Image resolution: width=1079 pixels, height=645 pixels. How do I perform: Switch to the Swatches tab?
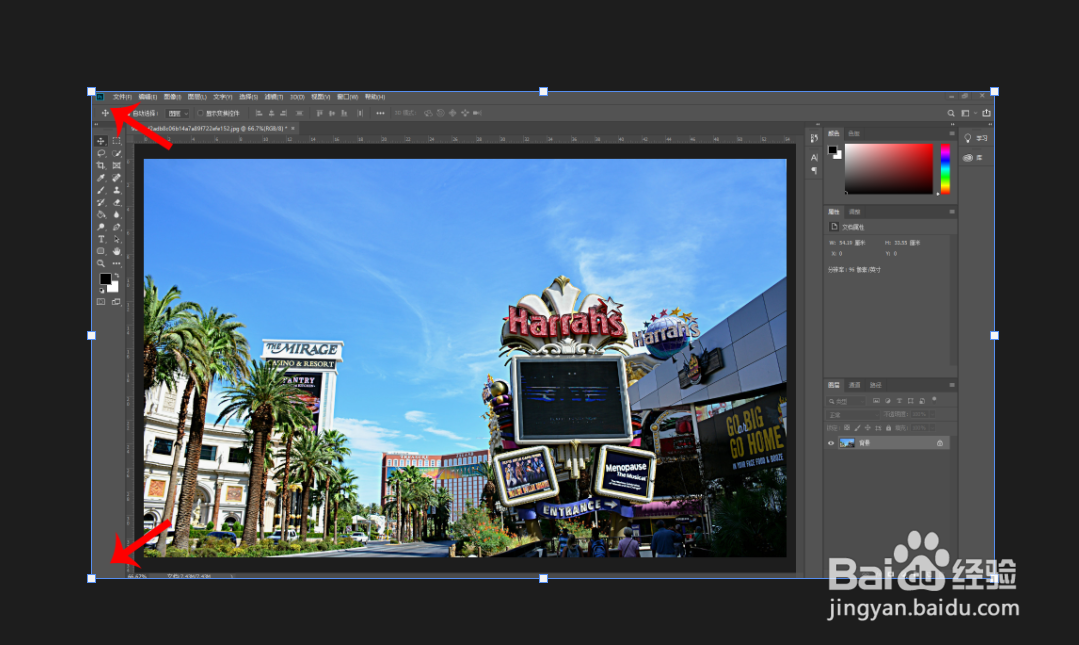[854, 134]
